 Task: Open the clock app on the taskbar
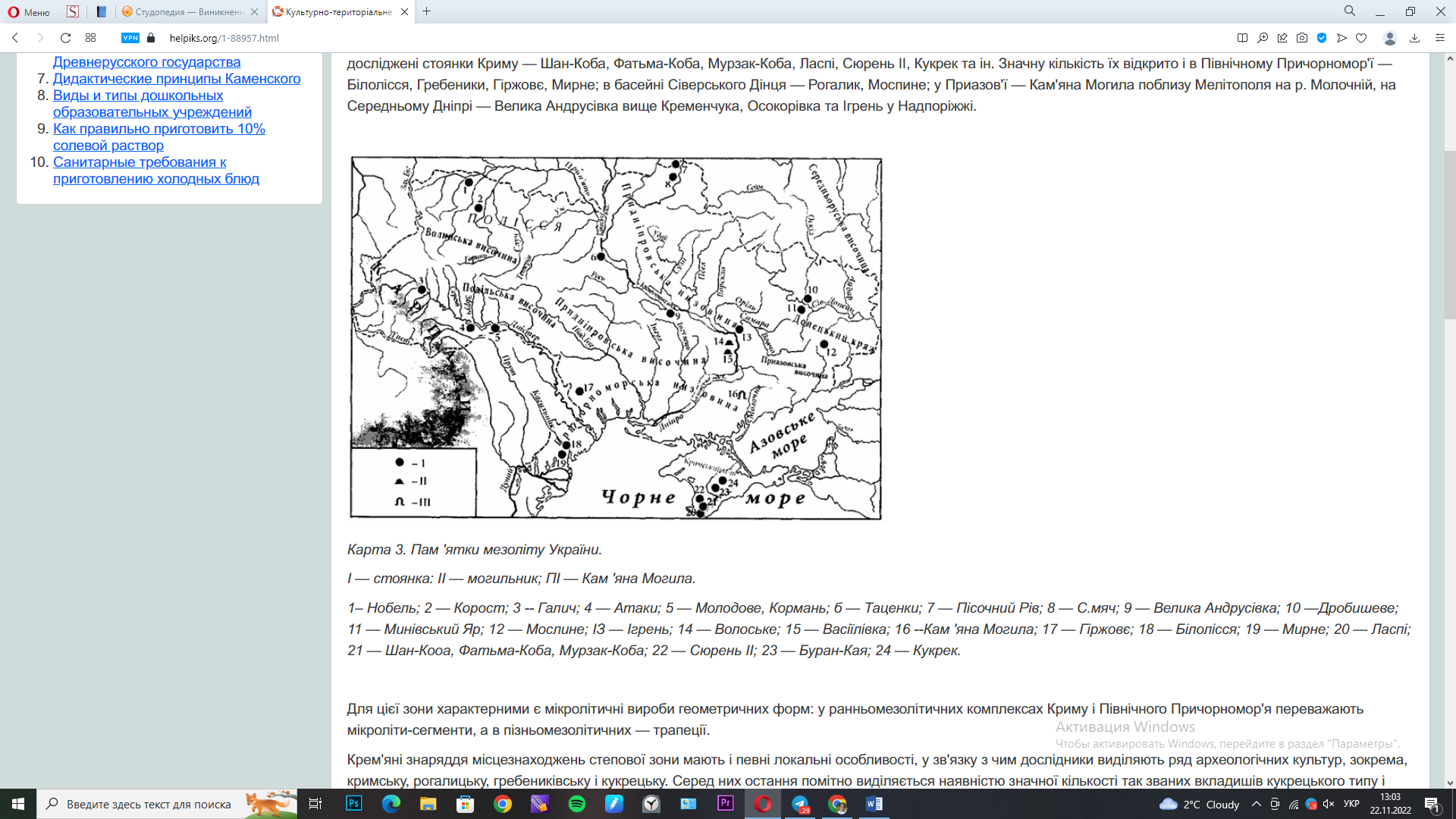[x=651, y=804]
